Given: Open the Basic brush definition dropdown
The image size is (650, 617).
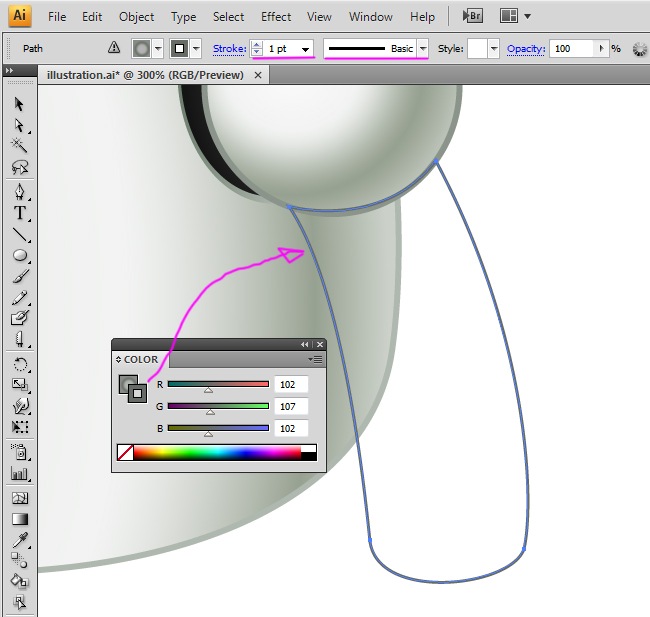Looking at the screenshot, I should pyautogui.click(x=423, y=49).
